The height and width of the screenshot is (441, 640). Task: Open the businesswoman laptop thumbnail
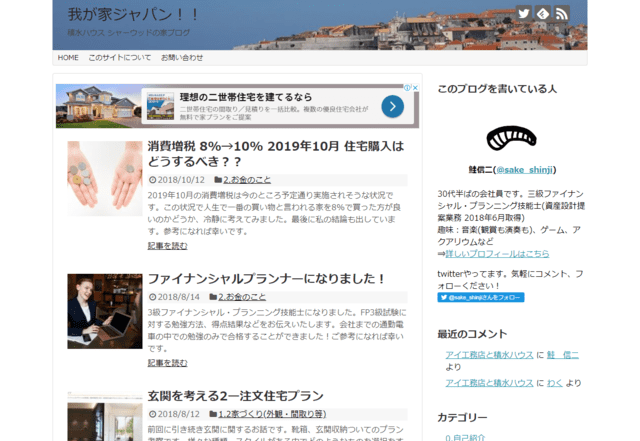click(x=105, y=311)
